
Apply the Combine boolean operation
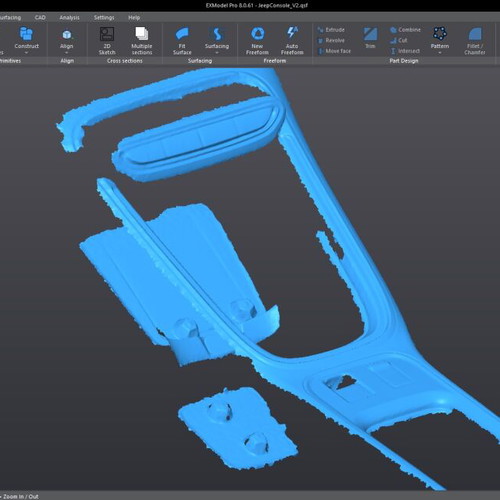click(x=405, y=30)
